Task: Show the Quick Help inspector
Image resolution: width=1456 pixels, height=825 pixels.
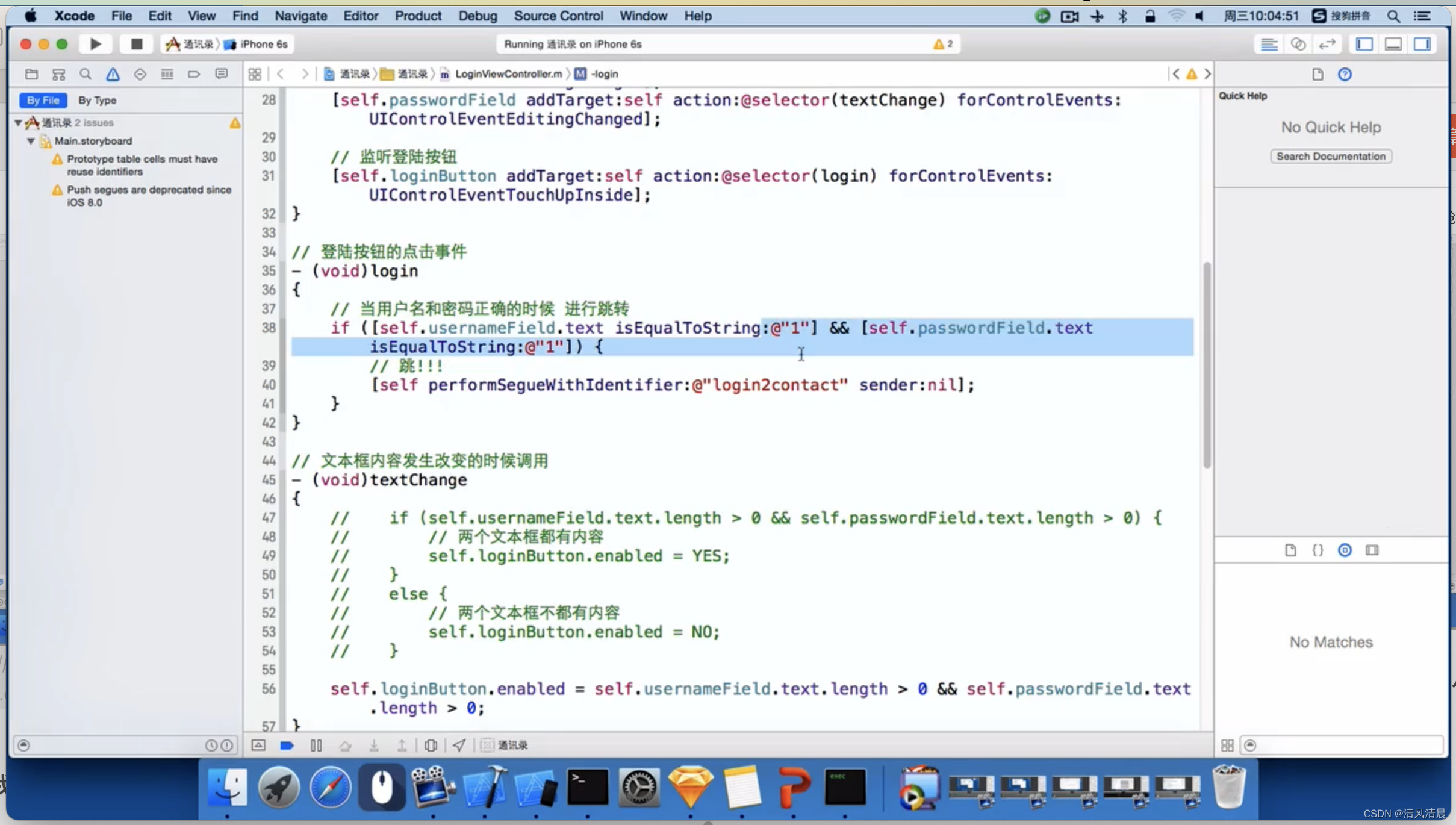Action: coord(1345,74)
